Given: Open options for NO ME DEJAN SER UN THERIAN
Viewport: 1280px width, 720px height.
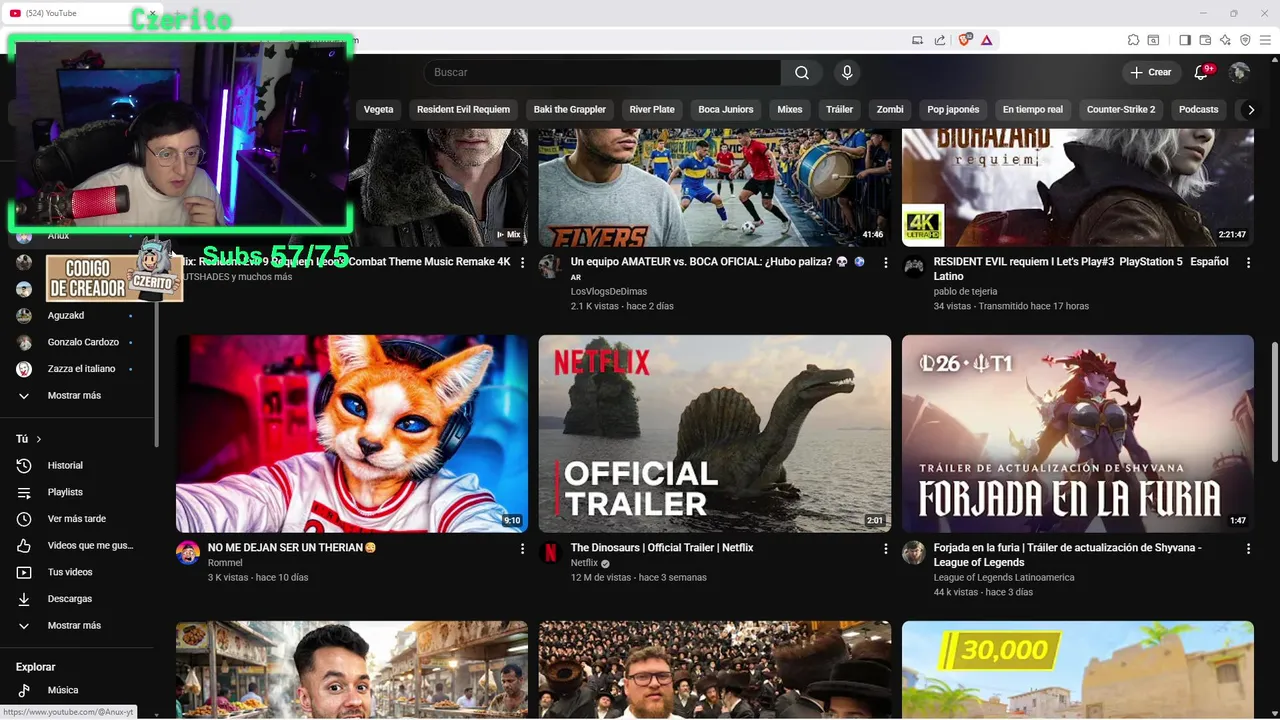Looking at the screenshot, I should point(522,548).
